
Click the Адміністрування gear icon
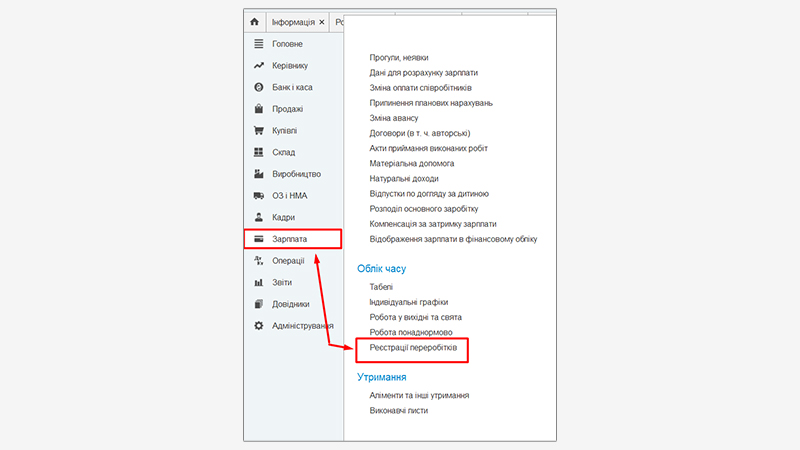[258, 326]
